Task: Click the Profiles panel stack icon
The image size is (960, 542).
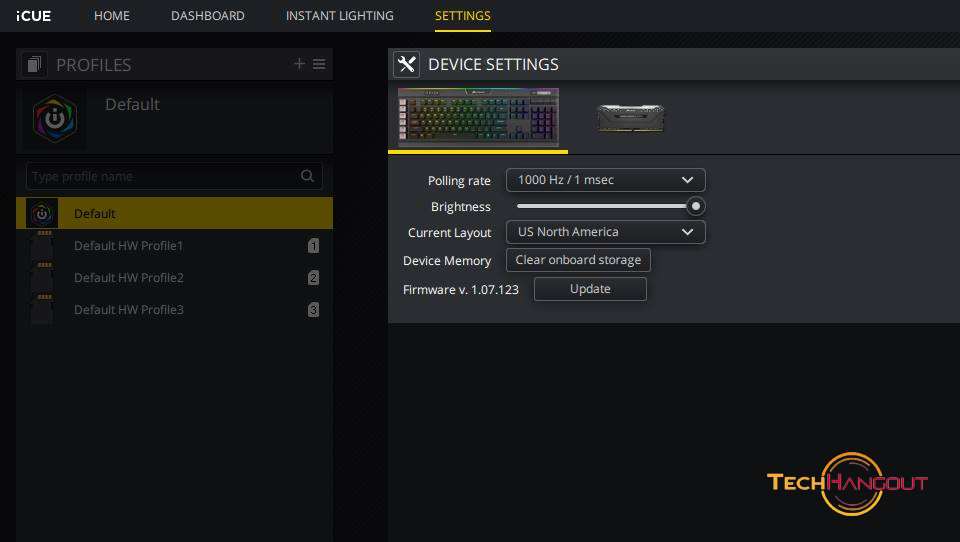Action: [x=34, y=64]
